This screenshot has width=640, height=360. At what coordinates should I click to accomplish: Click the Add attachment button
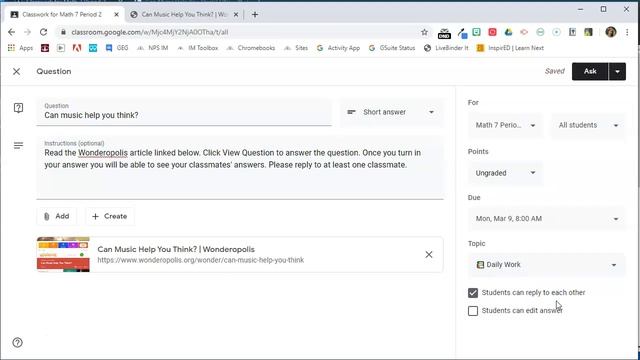(56, 216)
